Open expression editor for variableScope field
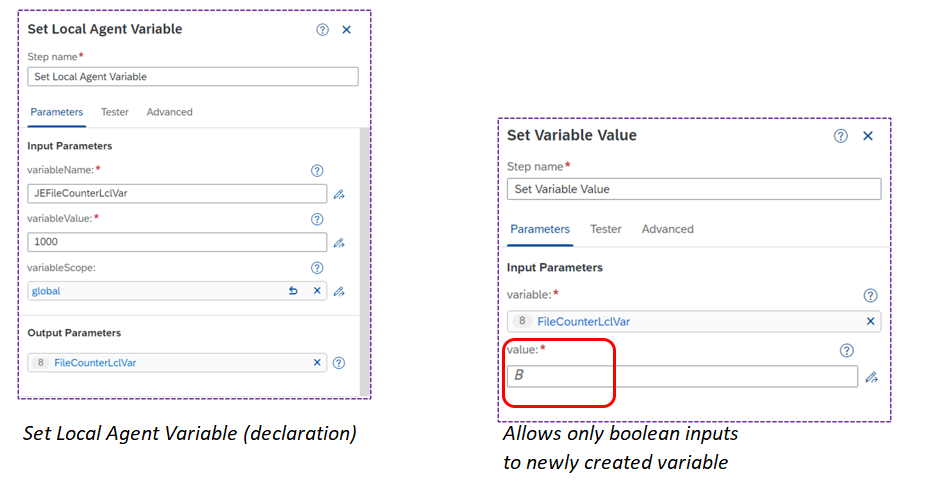Viewport: 929px width, 498px height. coord(339,291)
